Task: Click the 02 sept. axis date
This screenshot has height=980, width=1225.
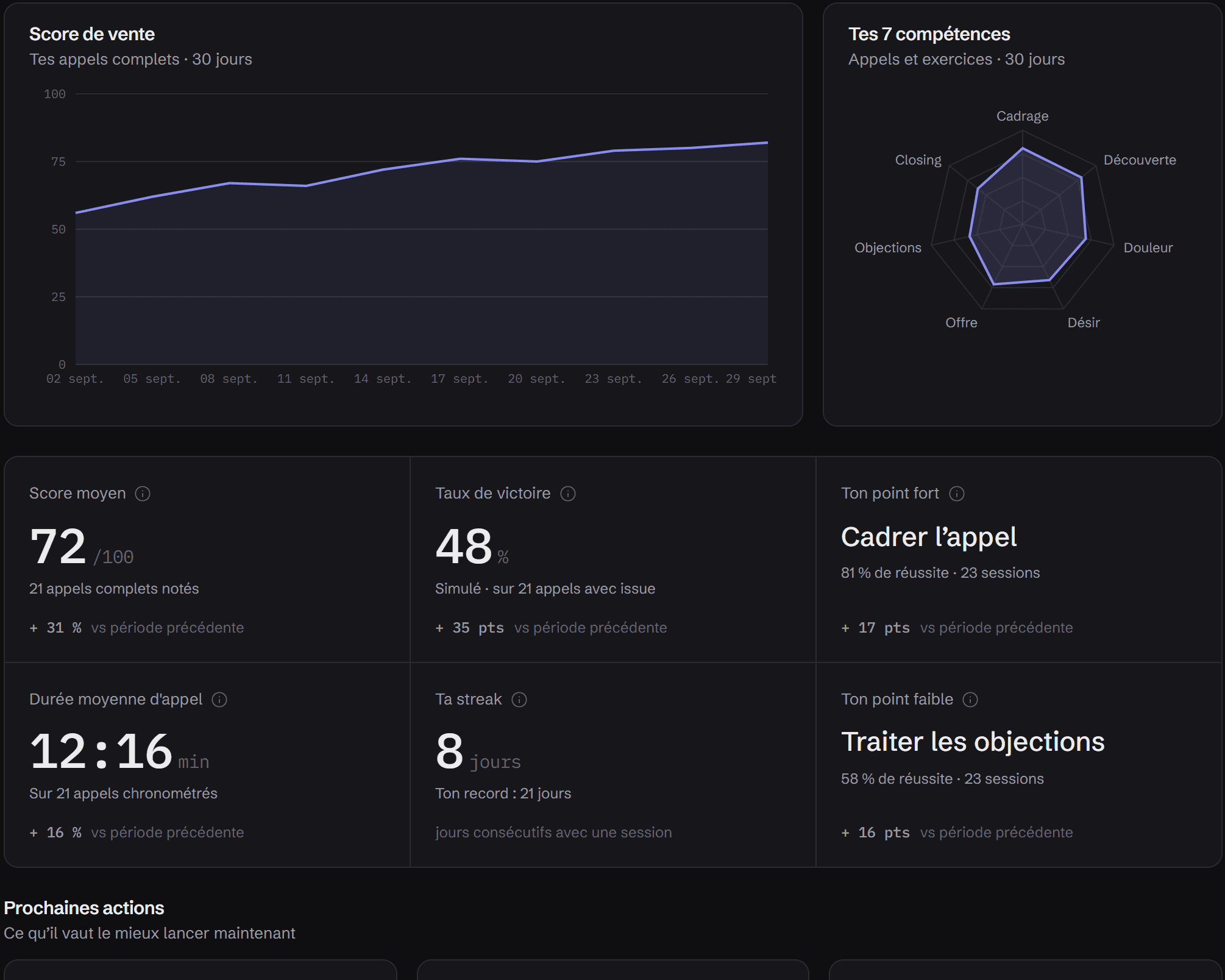Action: 75,378
